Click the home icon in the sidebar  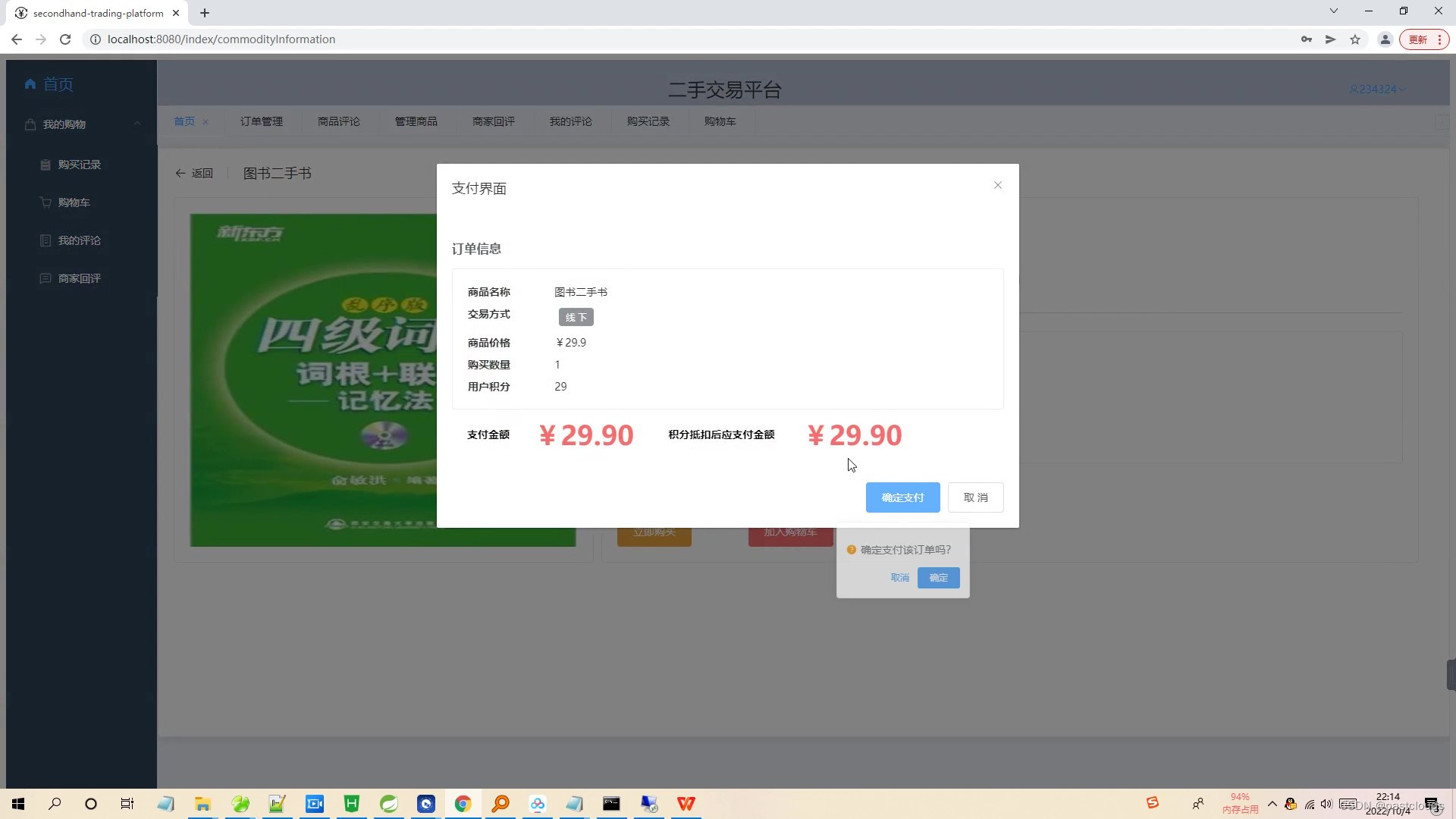pos(30,84)
